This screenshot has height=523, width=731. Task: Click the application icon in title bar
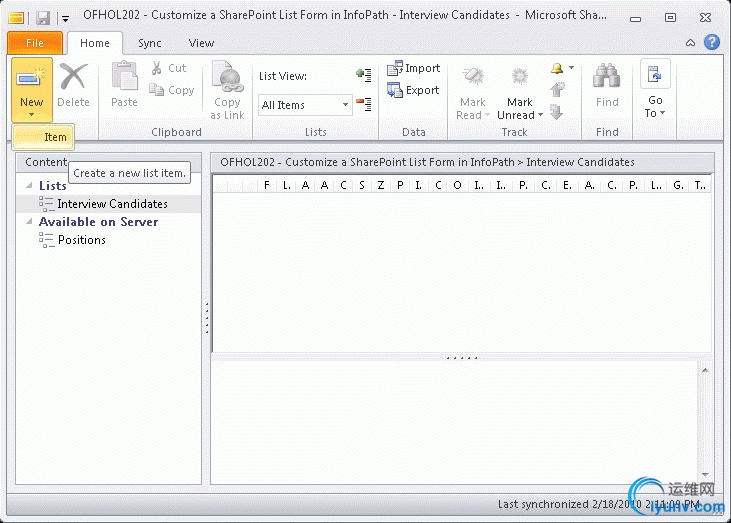click(x=16, y=18)
